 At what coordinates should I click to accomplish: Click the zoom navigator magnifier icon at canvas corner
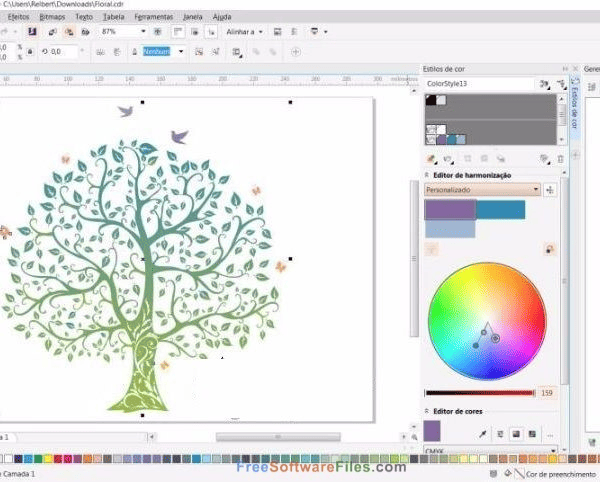[x=414, y=437]
